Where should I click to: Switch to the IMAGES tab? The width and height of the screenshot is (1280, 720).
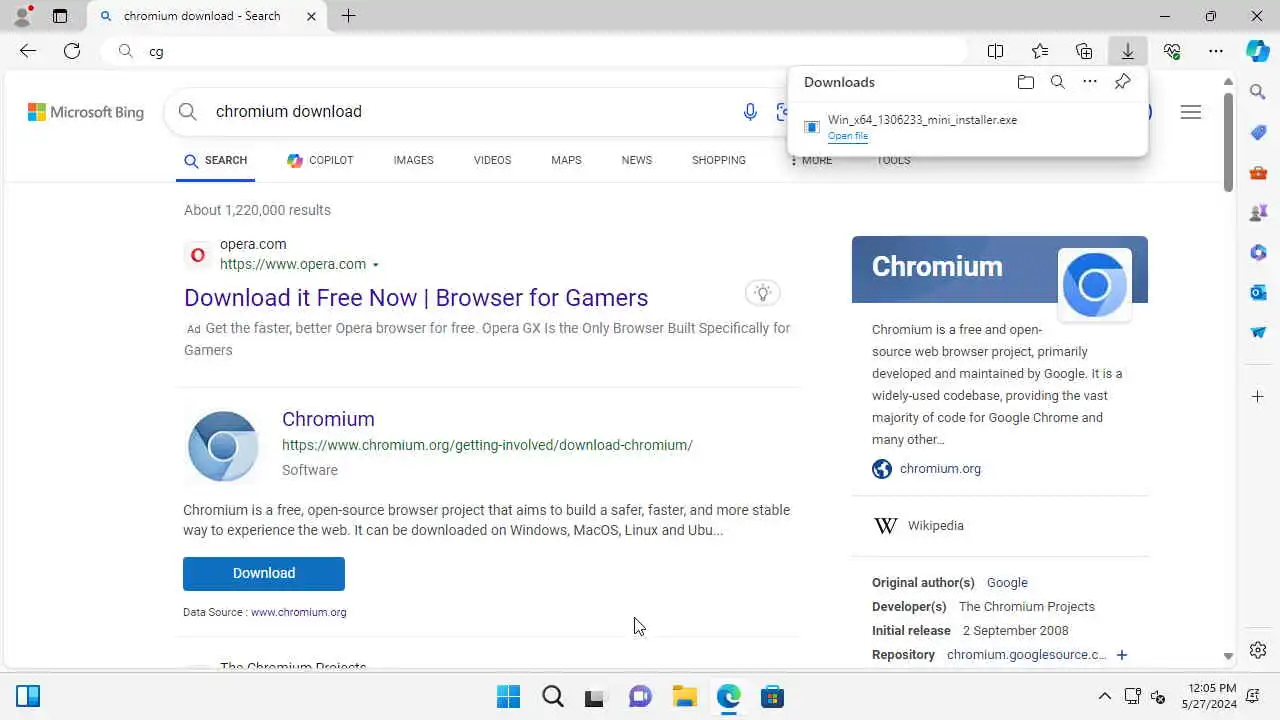(x=413, y=160)
